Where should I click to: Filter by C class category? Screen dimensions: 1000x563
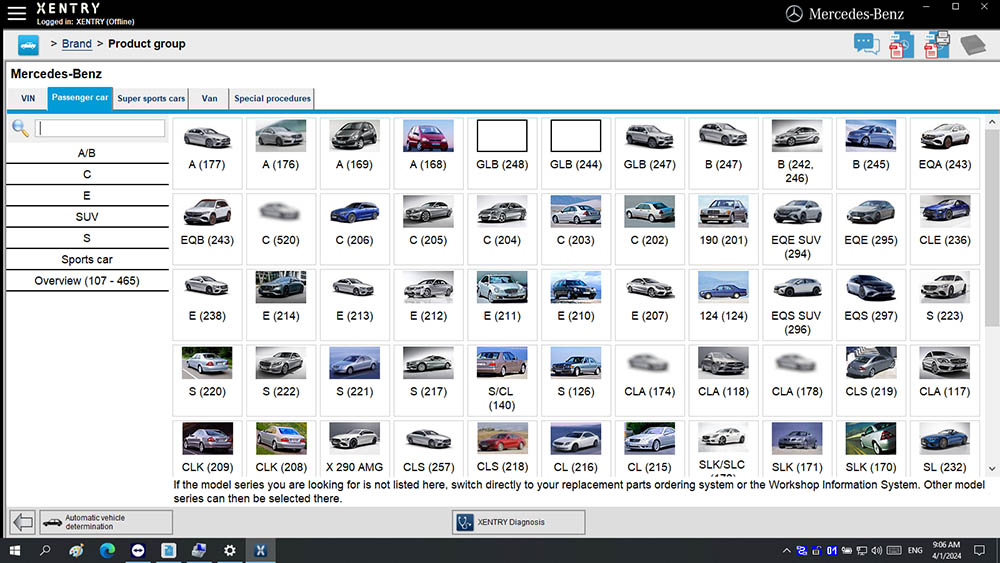87,174
